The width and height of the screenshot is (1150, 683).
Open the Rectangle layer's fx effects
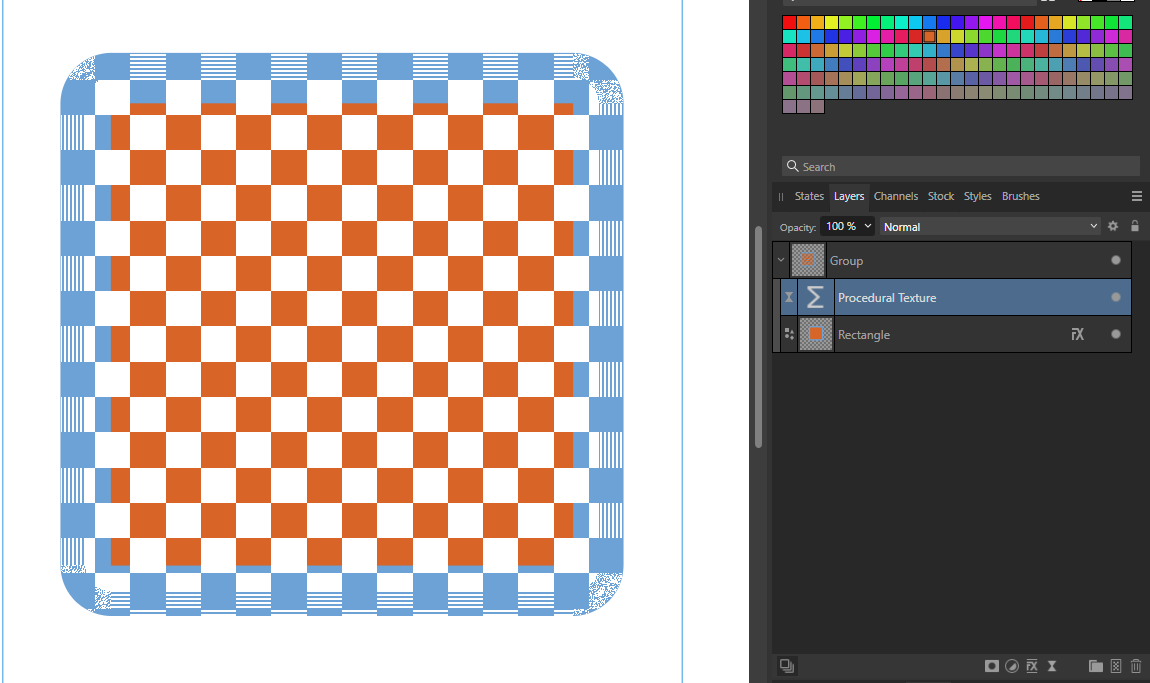[x=1077, y=334]
